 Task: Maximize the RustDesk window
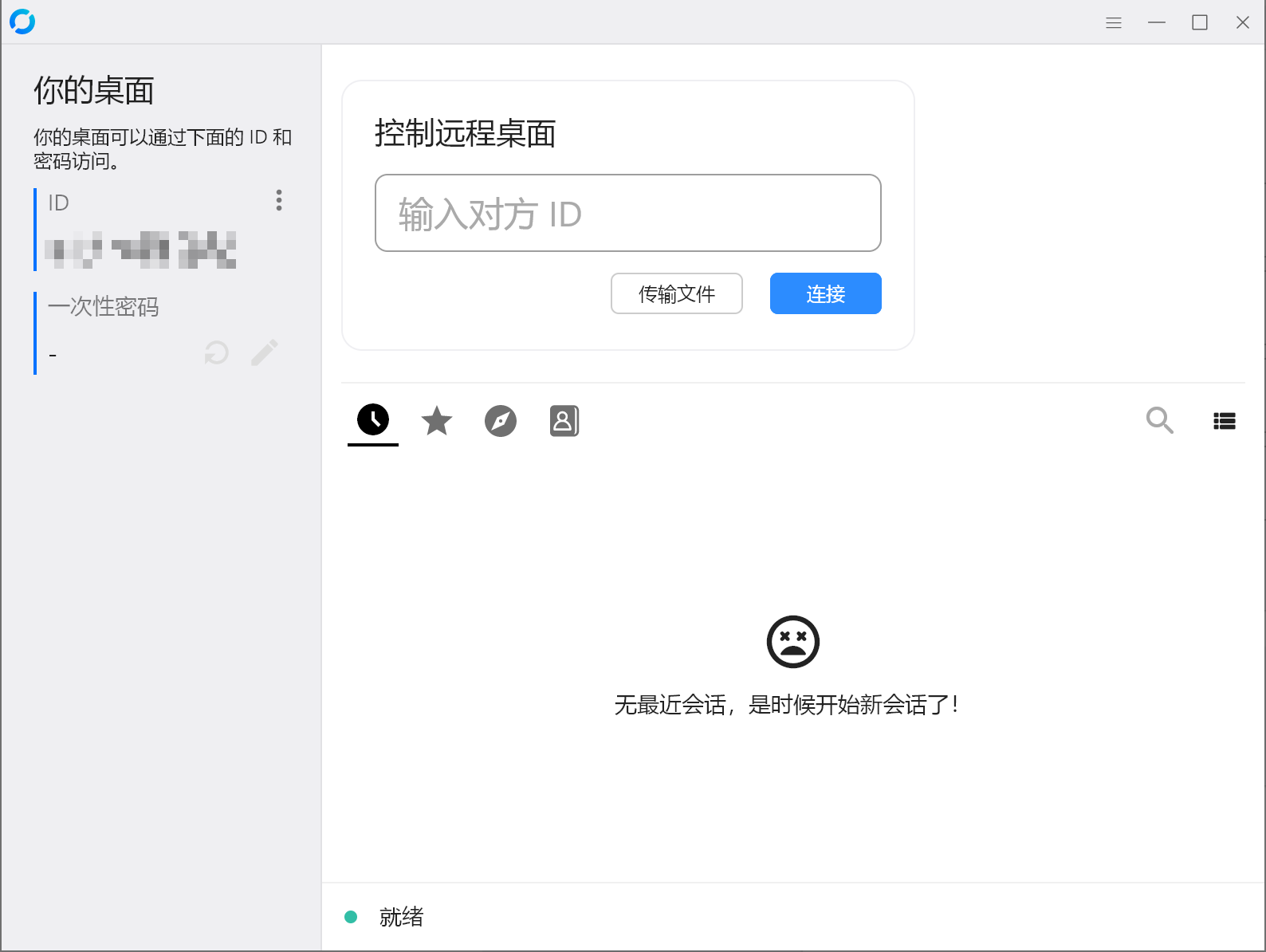pyautogui.click(x=1200, y=23)
